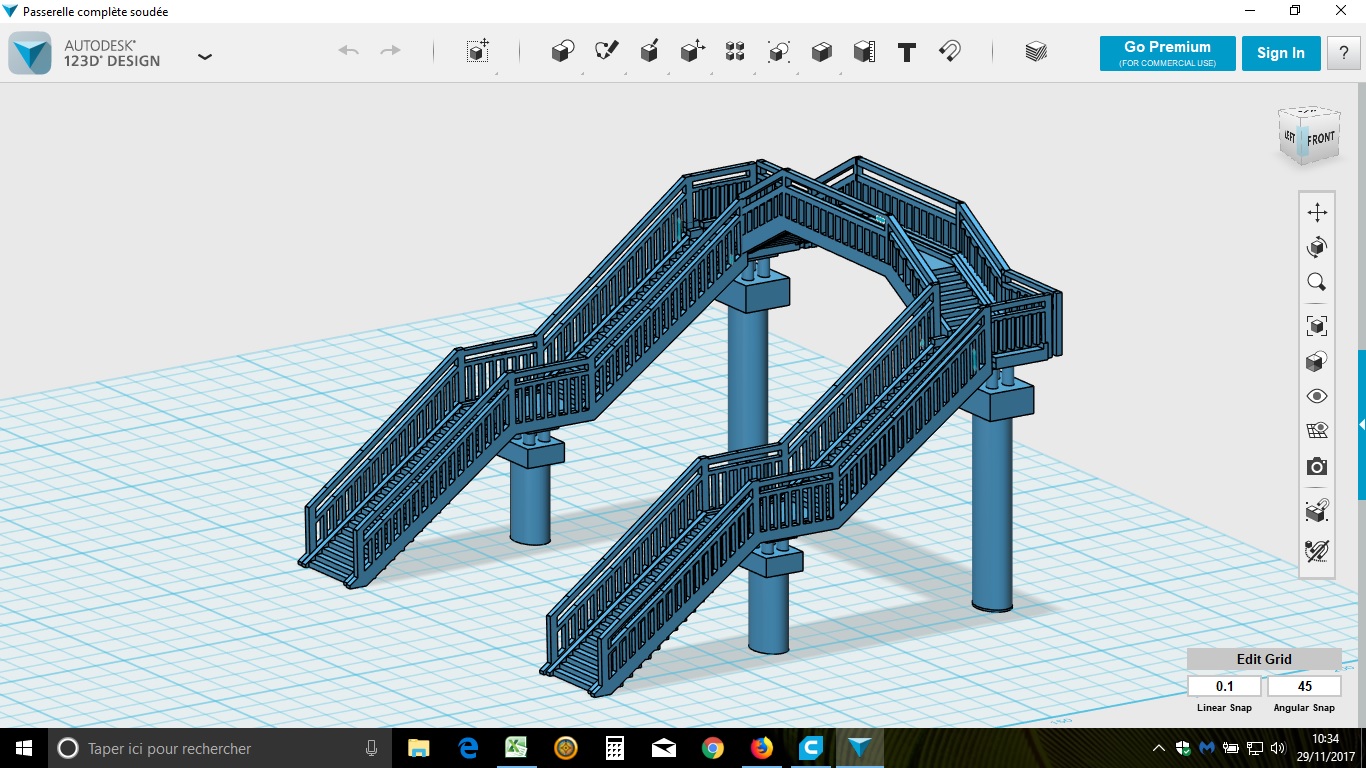The height and width of the screenshot is (768, 1366).
Task: Open the Primitives menu icon
Action: [563, 51]
